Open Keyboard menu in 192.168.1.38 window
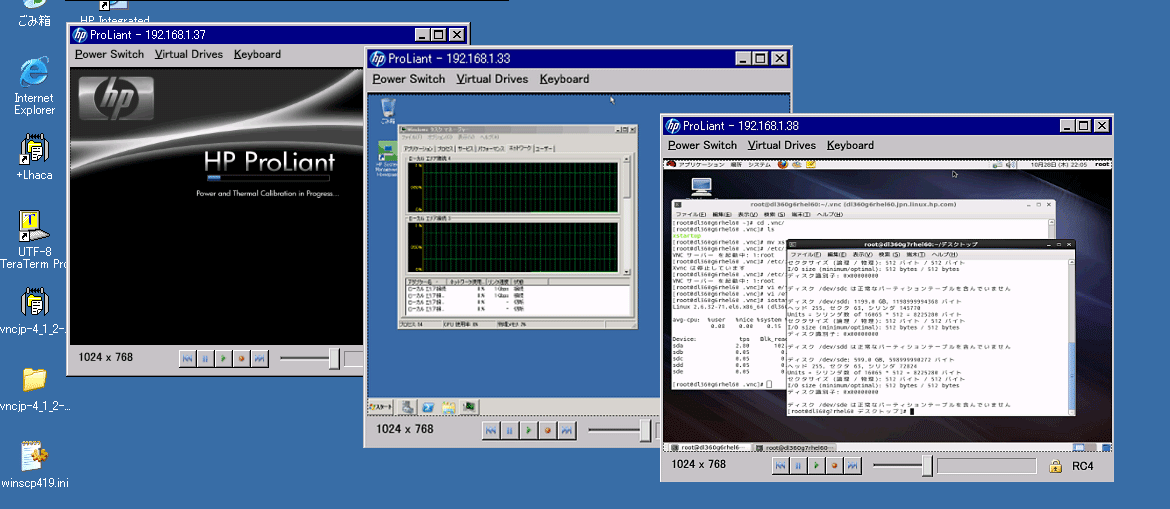The width and height of the screenshot is (1170, 509). click(x=850, y=146)
